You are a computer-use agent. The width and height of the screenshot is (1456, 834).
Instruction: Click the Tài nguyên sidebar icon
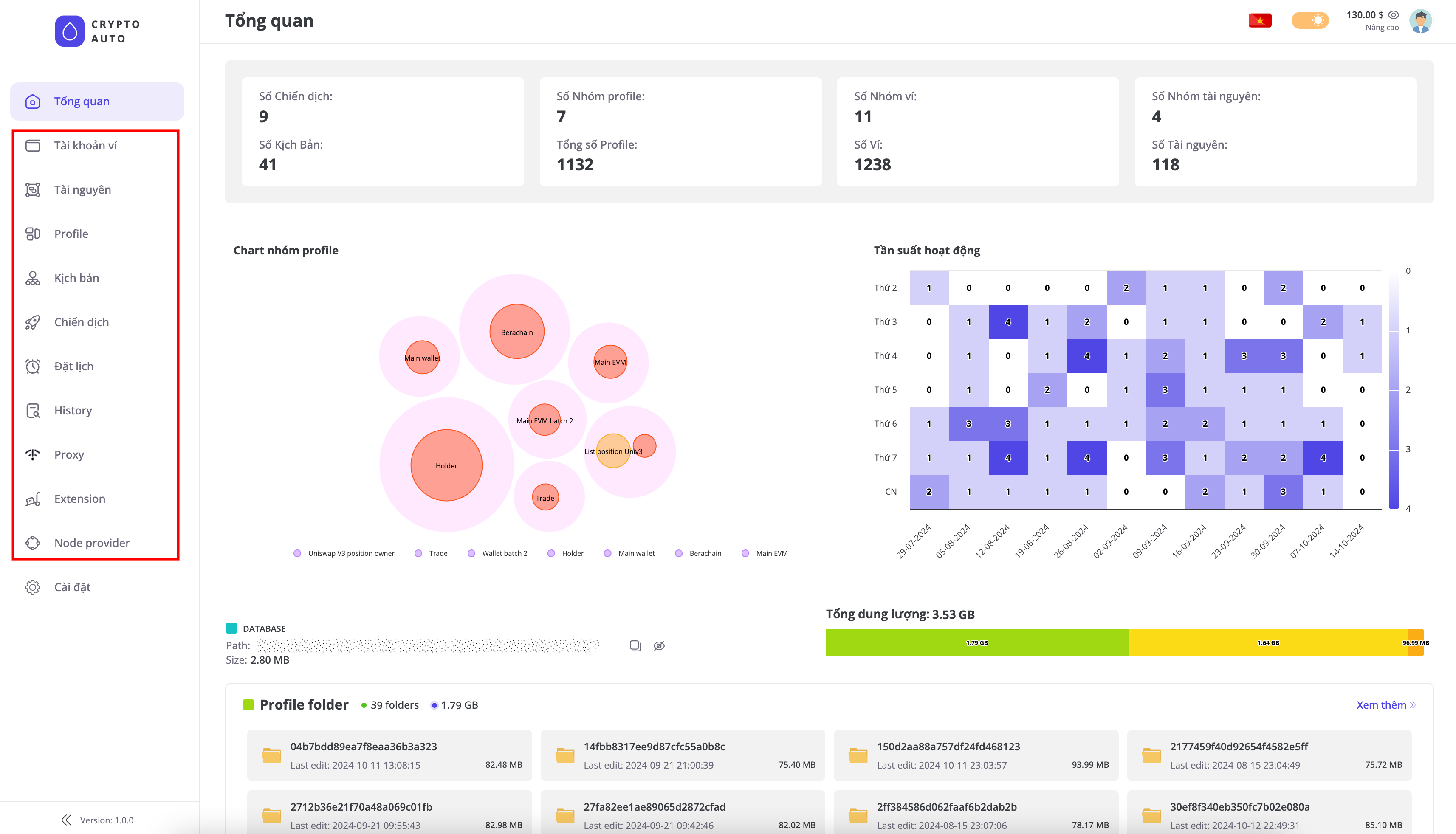pos(33,189)
